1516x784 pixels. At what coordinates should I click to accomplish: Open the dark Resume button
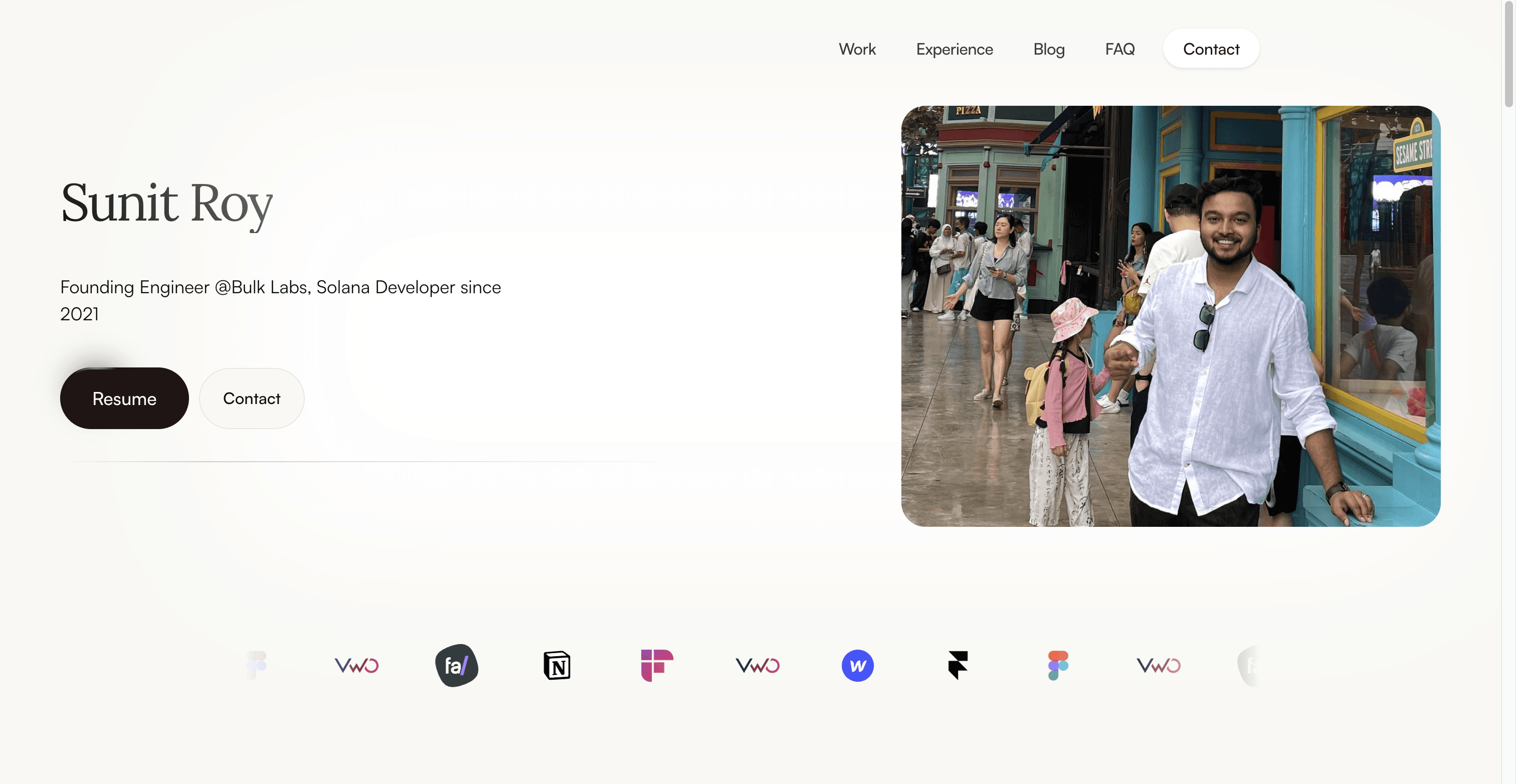124,399
